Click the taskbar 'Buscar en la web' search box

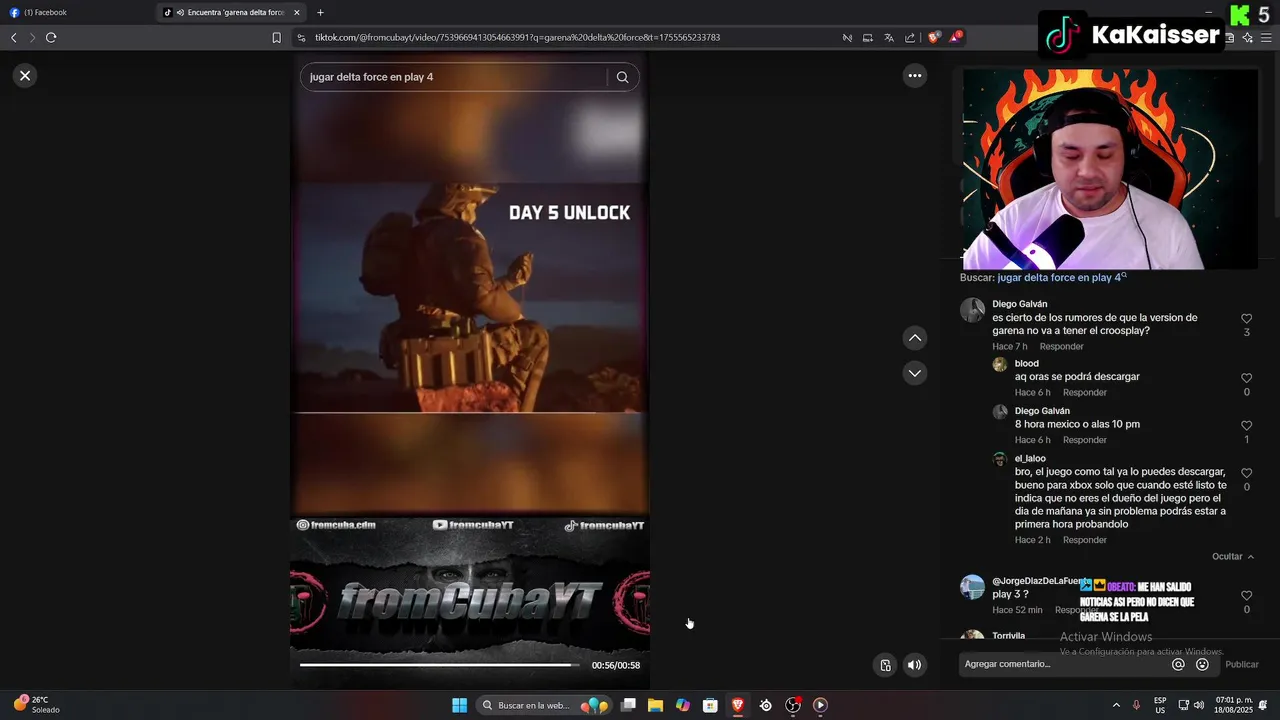click(x=543, y=705)
